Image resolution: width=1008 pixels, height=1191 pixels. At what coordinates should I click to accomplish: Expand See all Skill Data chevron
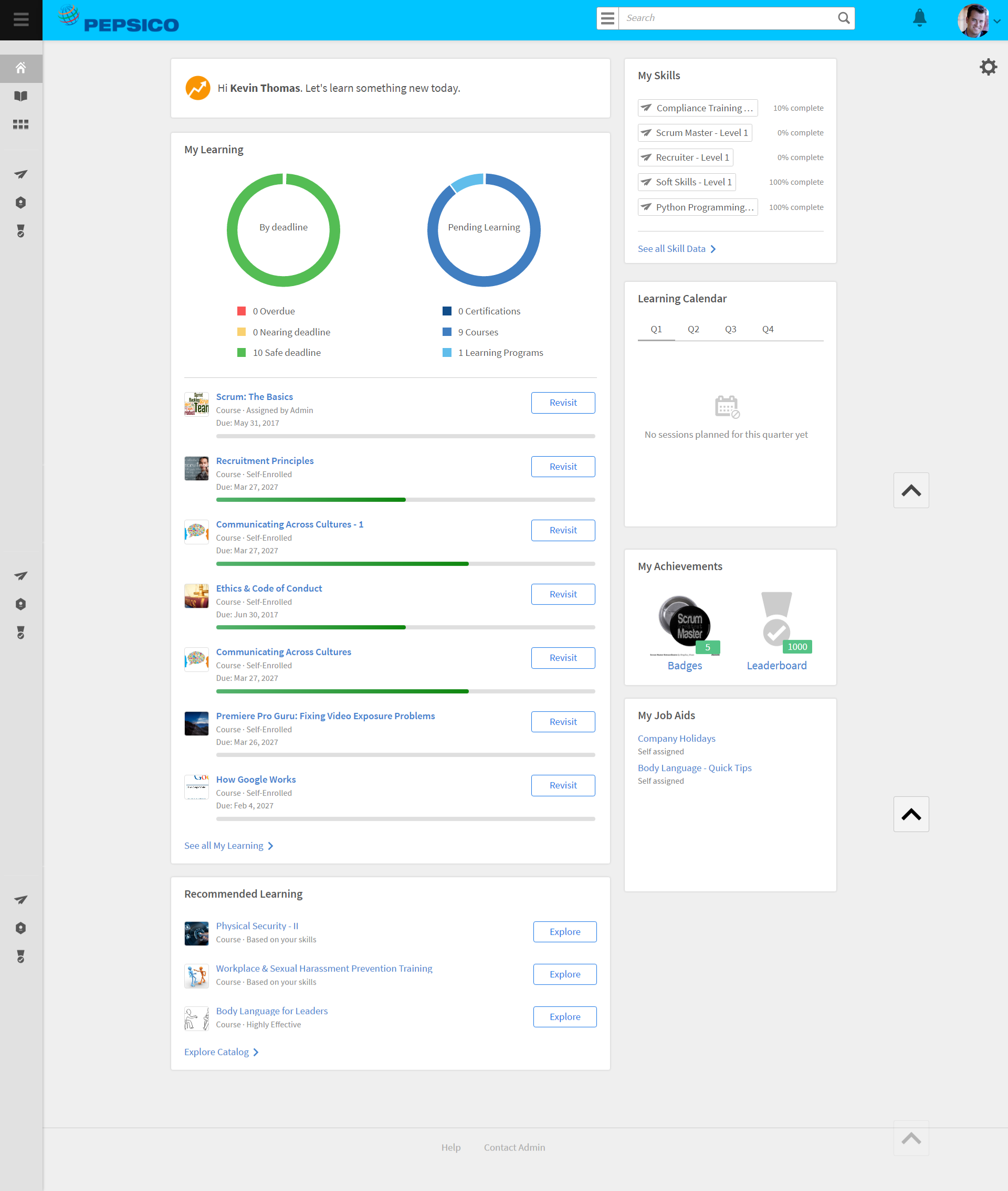[713, 249]
